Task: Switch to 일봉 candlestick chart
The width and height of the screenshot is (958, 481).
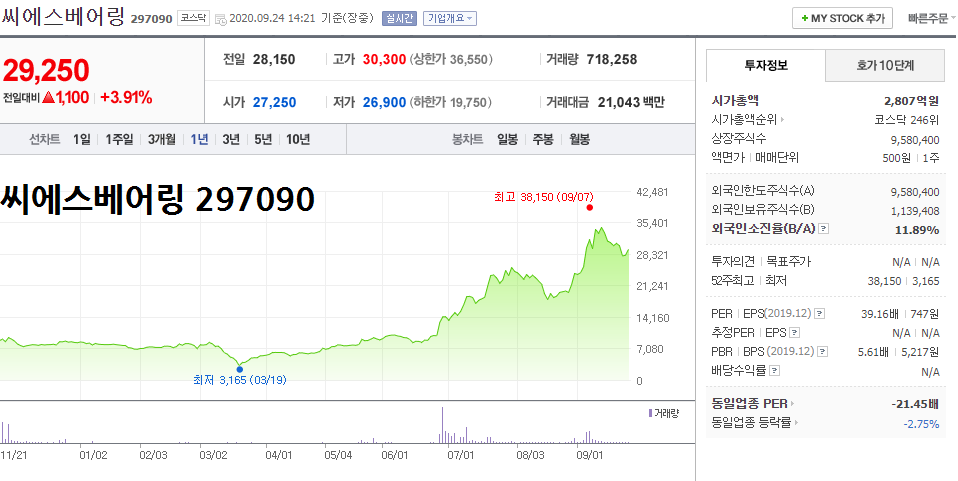Action: point(508,139)
